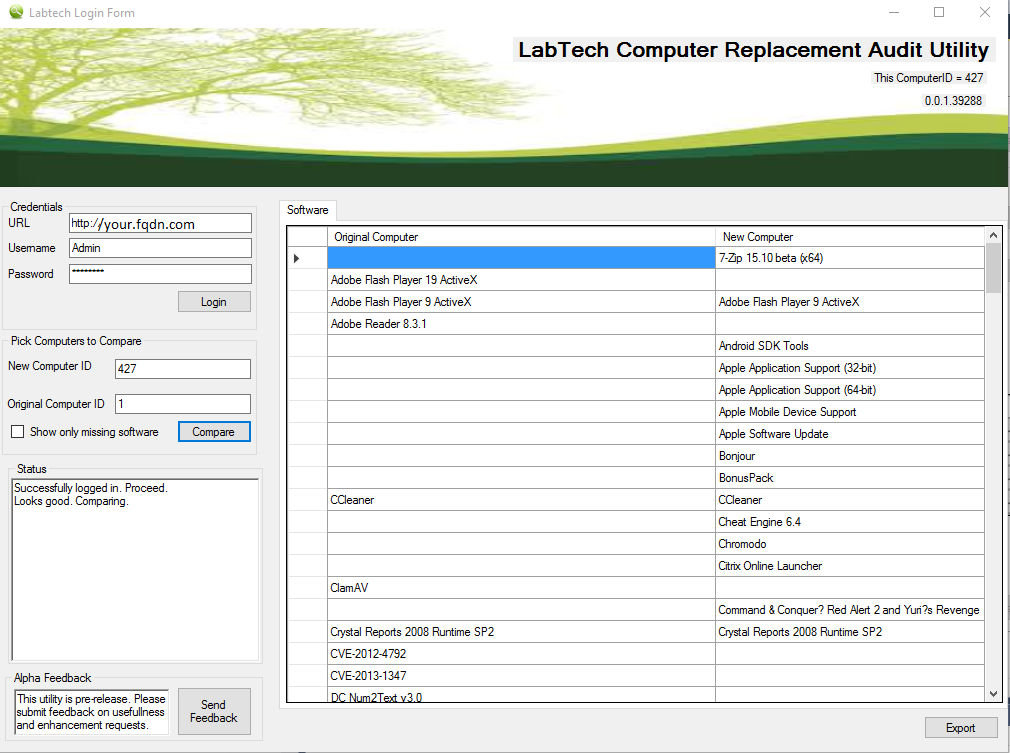Click into the Username field
The image size is (1010, 753).
160,248
